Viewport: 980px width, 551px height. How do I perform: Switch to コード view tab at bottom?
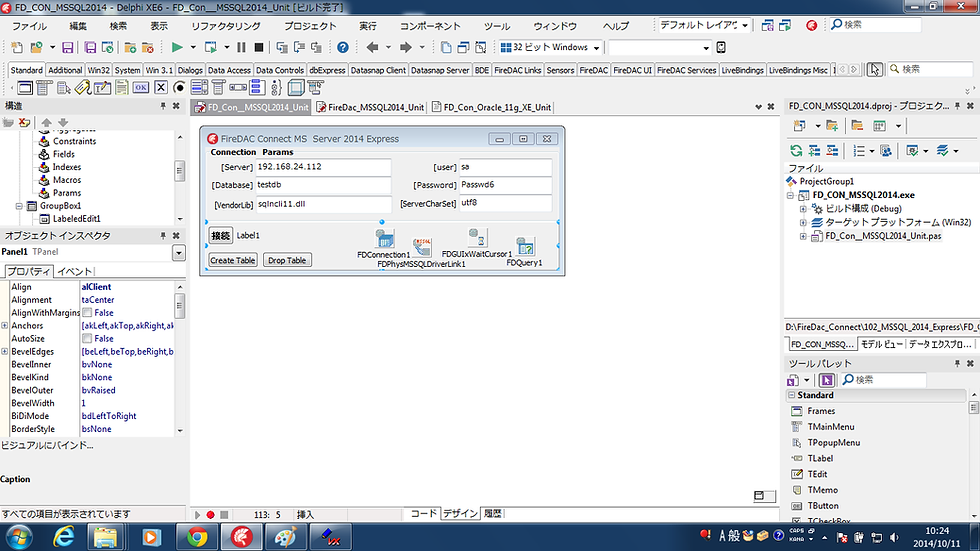pos(423,513)
